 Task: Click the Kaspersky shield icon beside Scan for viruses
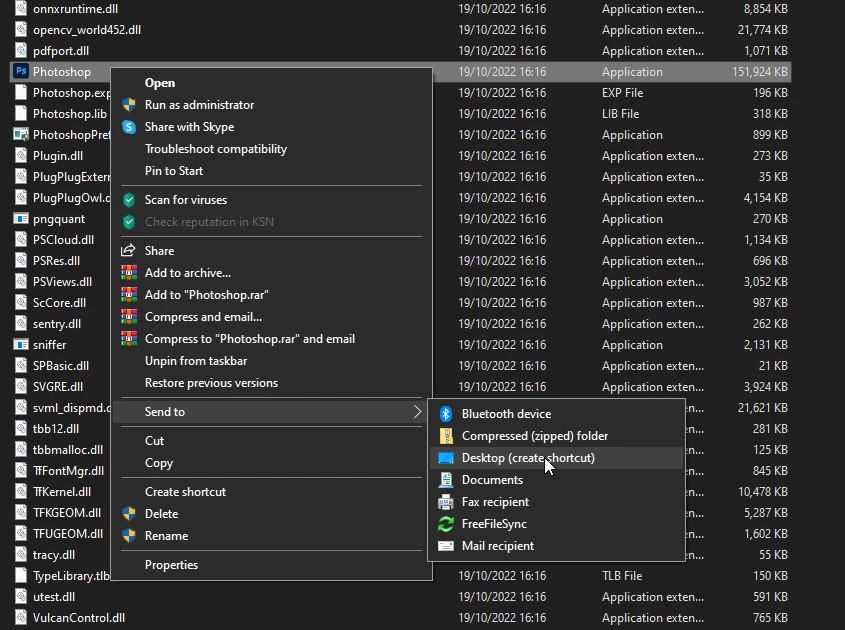[129, 200]
